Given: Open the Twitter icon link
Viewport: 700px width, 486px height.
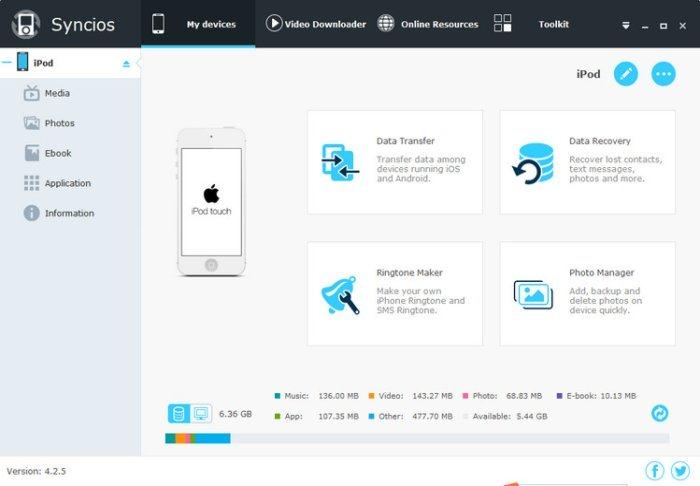Looking at the screenshot, I should click(678, 470).
